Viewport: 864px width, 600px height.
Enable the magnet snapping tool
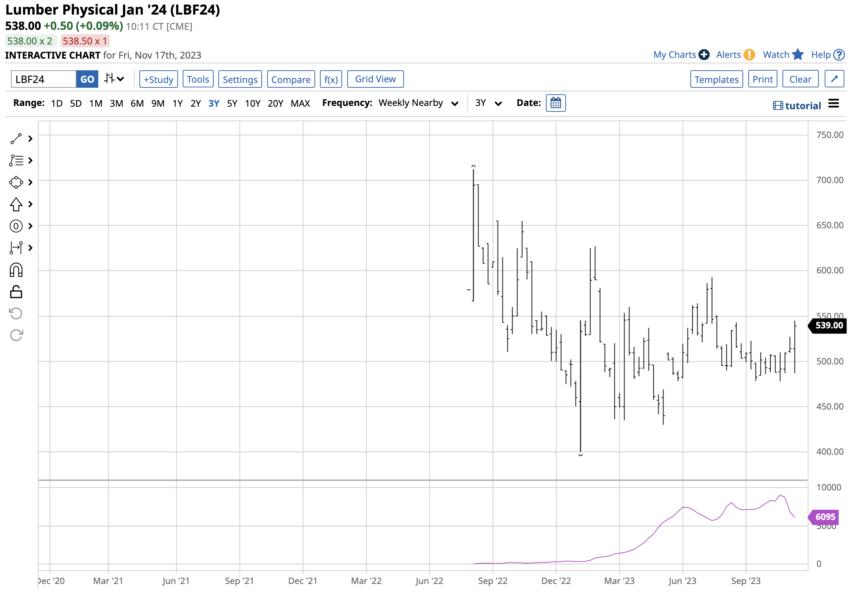pyautogui.click(x=14, y=270)
